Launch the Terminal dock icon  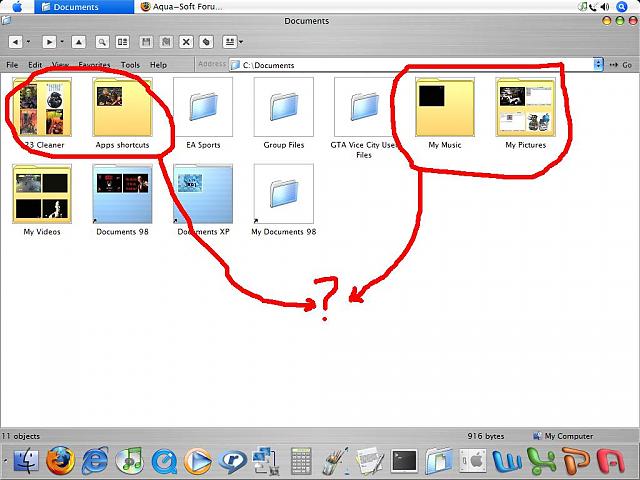click(404, 461)
